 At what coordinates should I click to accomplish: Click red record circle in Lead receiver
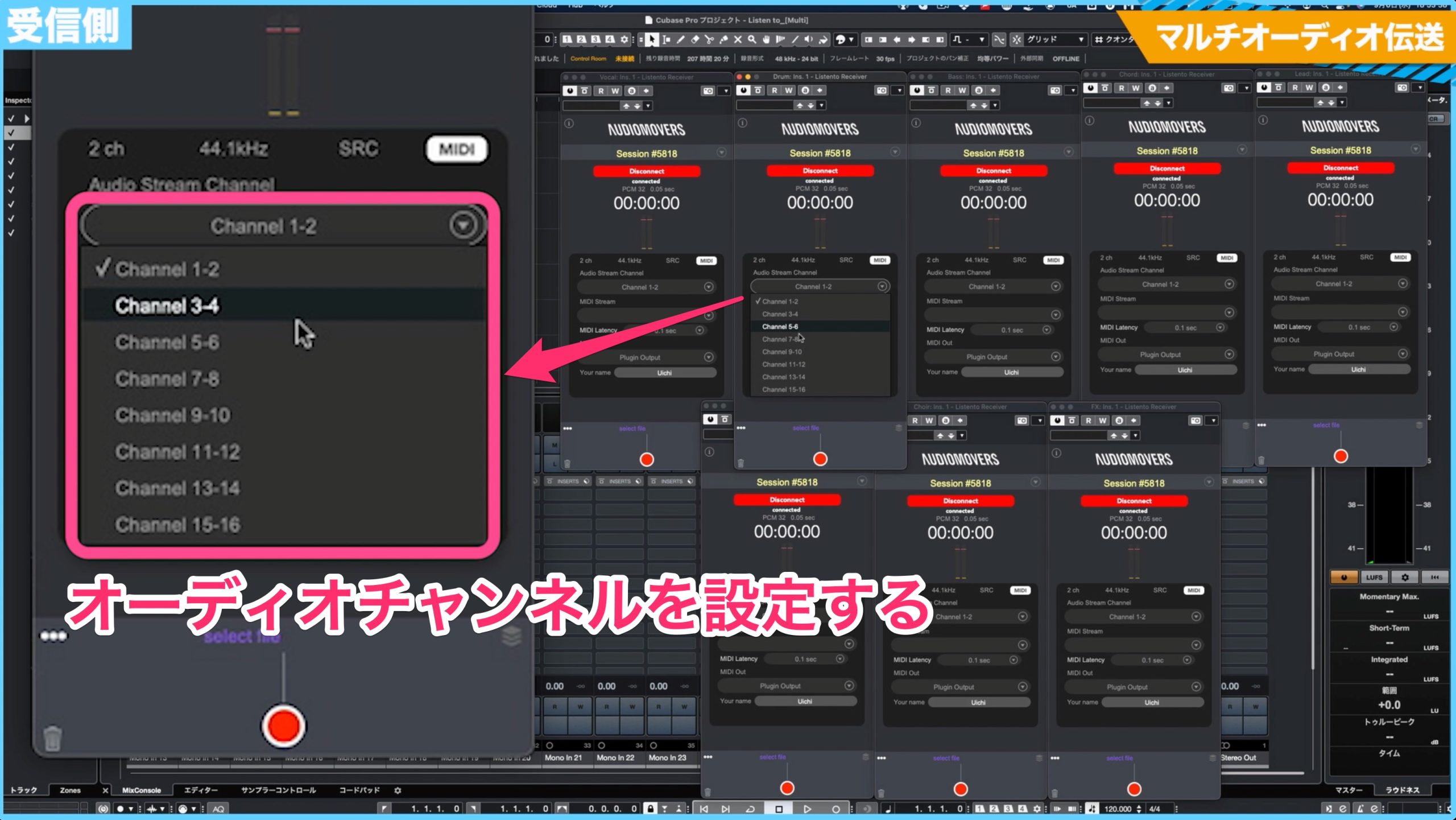[x=1341, y=456]
